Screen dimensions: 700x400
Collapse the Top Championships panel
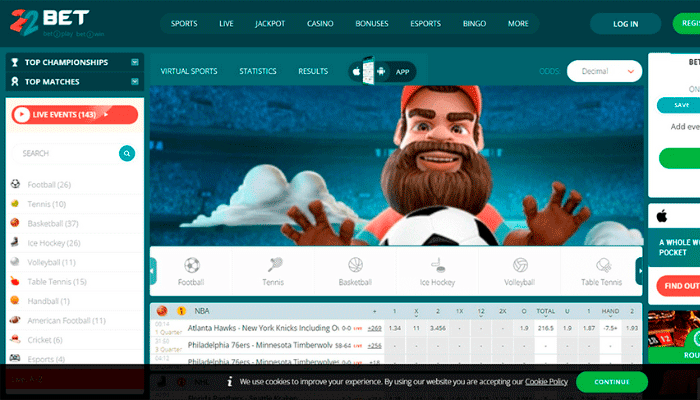[135, 62]
